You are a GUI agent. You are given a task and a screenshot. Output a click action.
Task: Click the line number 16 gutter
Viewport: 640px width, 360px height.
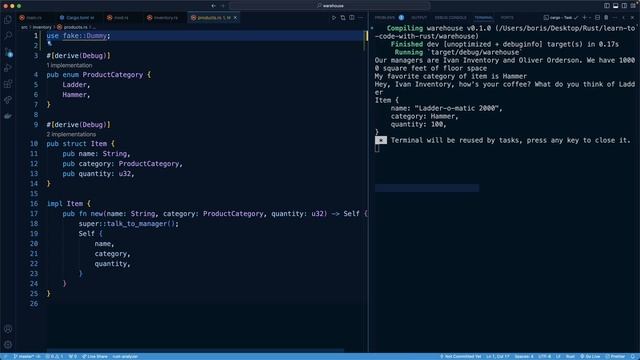coord(34,203)
